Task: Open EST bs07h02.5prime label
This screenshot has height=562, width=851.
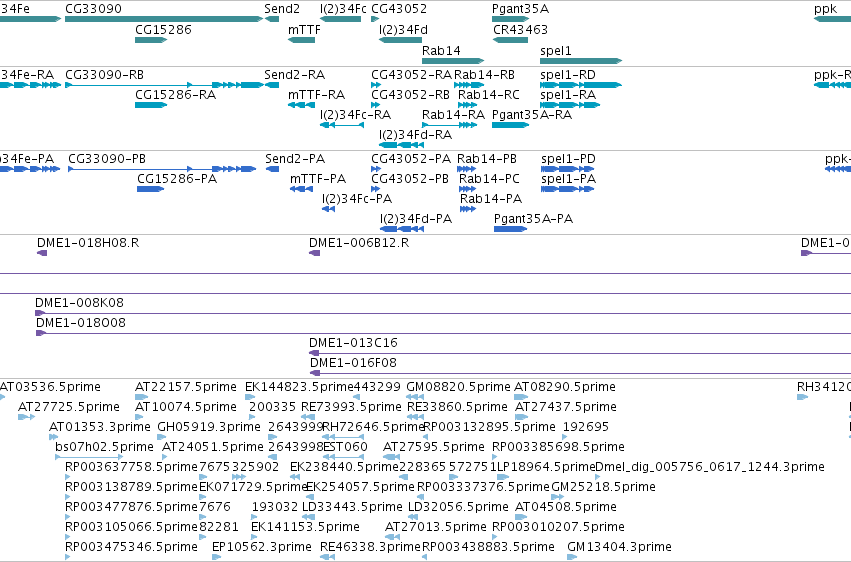Action: coord(105,447)
